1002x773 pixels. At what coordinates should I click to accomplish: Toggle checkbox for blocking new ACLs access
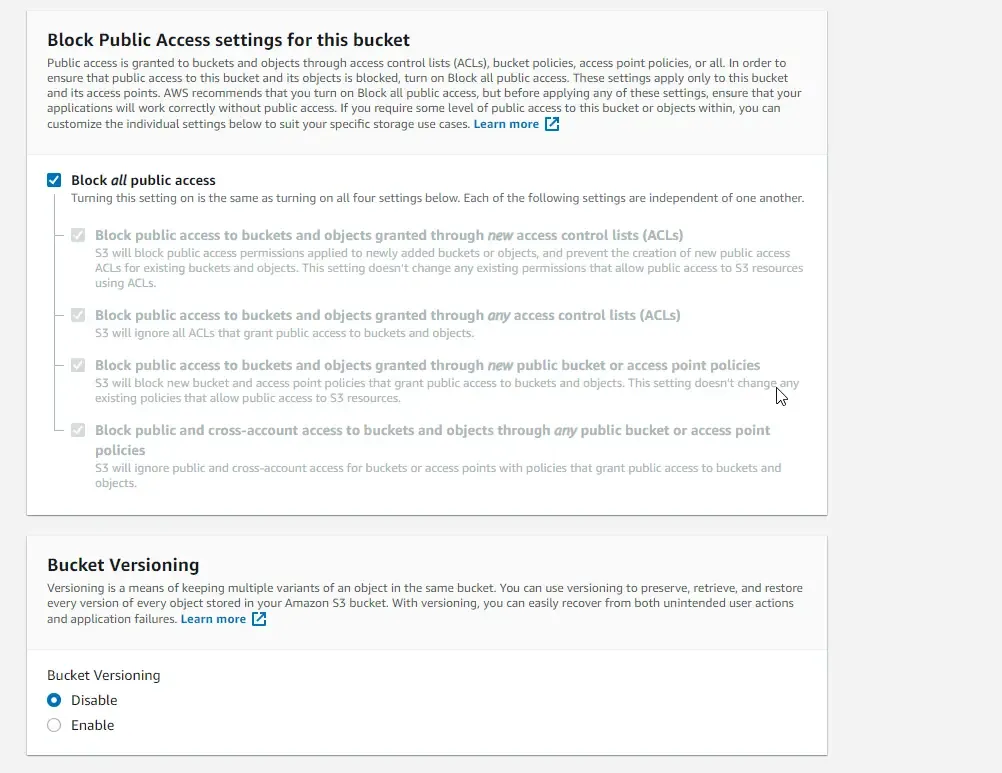coord(78,236)
